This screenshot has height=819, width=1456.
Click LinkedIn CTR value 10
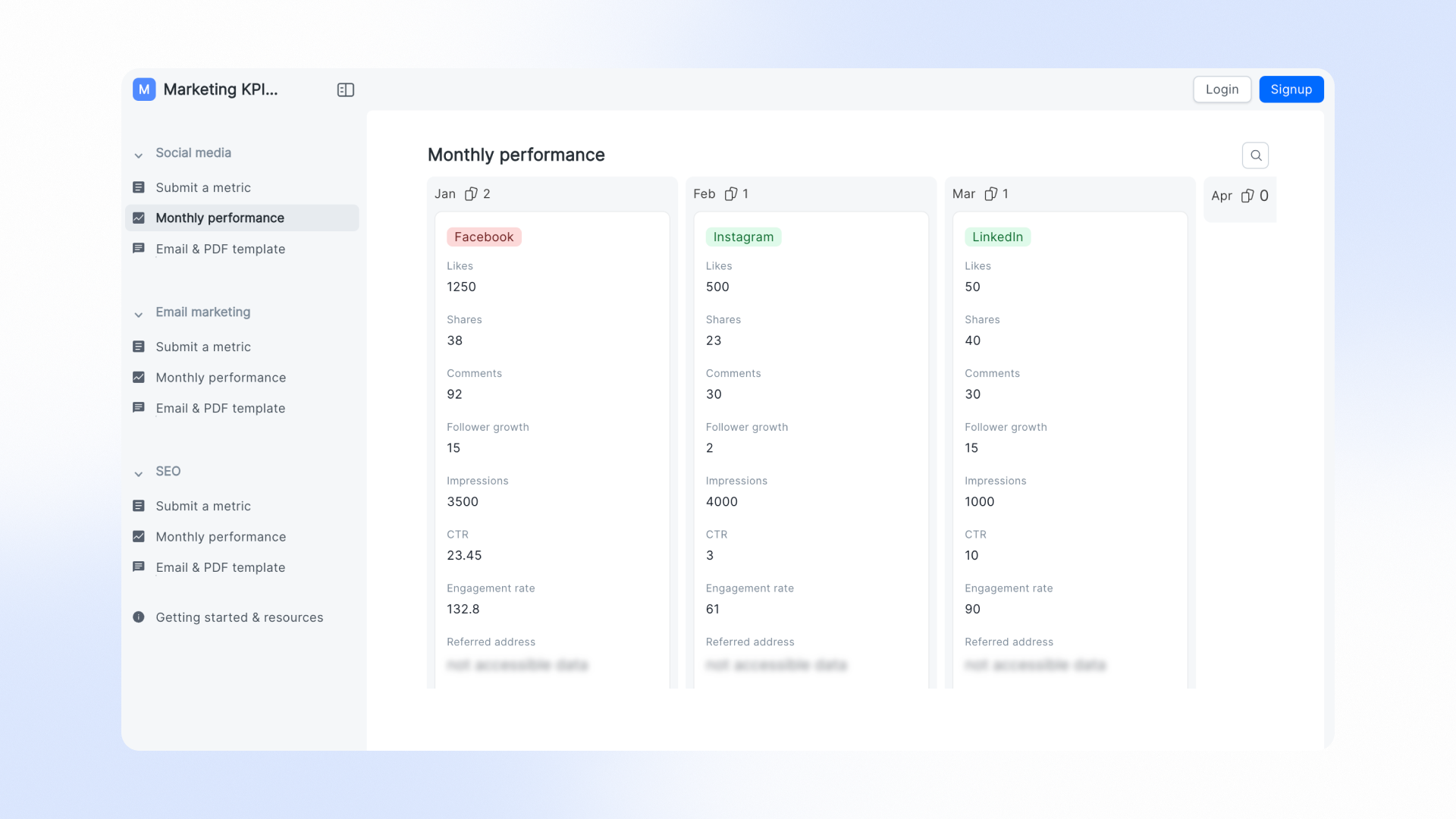971,556
